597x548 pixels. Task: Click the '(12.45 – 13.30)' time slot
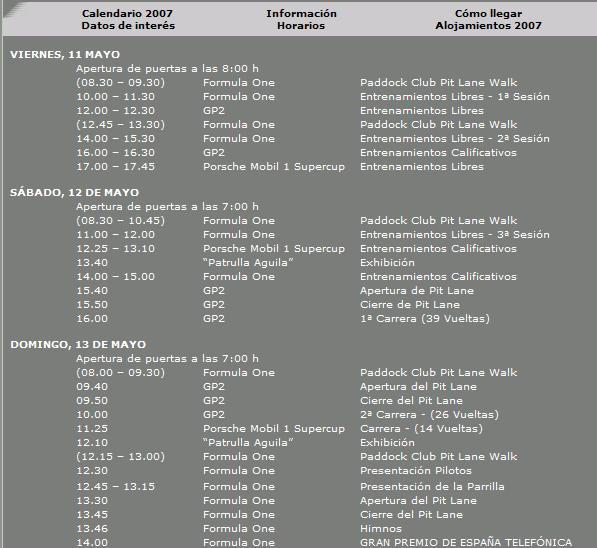point(120,125)
